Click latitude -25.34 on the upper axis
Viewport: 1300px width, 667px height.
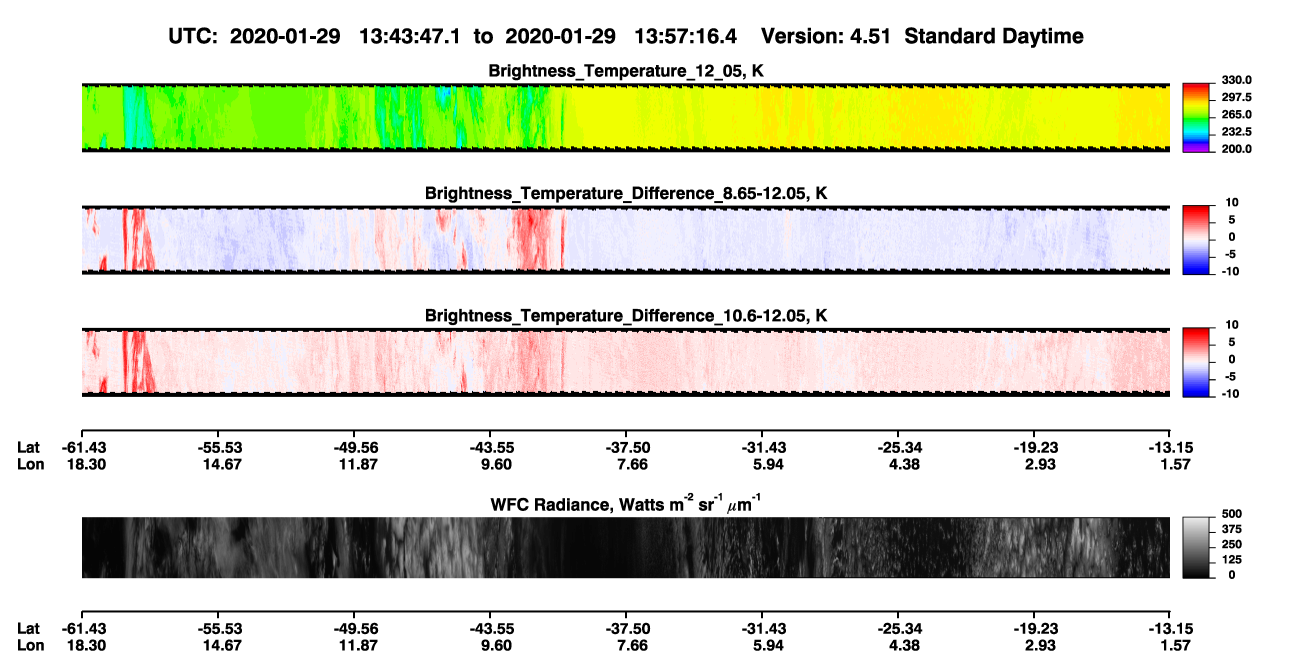click(900, 447)
